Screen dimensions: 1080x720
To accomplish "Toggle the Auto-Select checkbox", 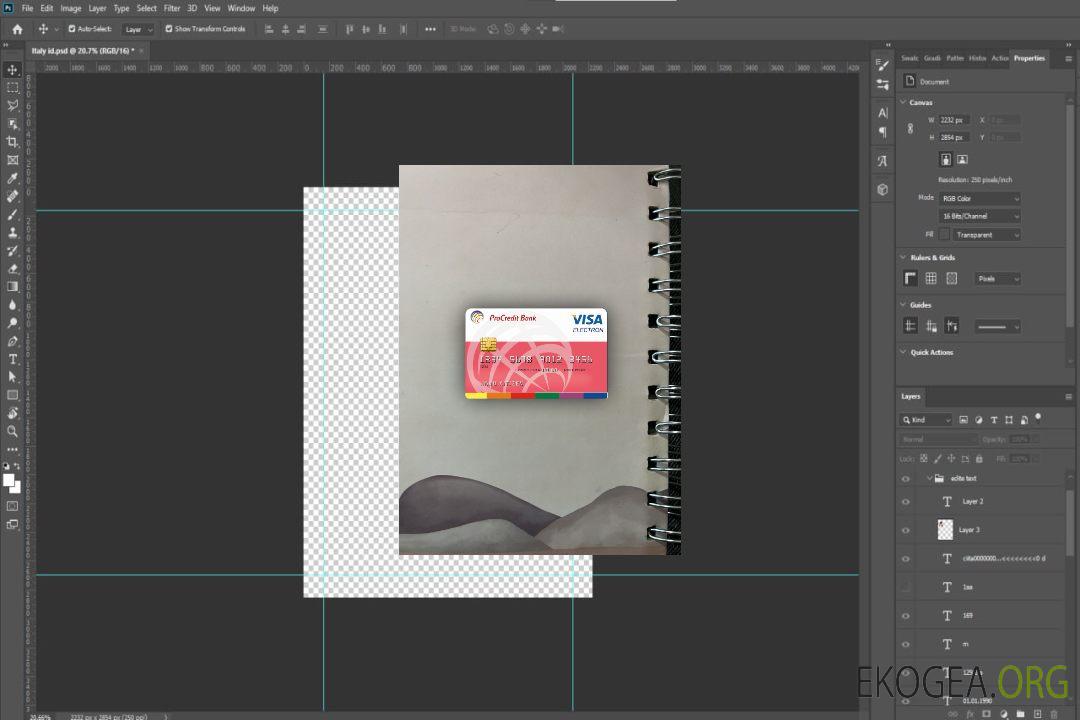I will [x=70, y=29].
